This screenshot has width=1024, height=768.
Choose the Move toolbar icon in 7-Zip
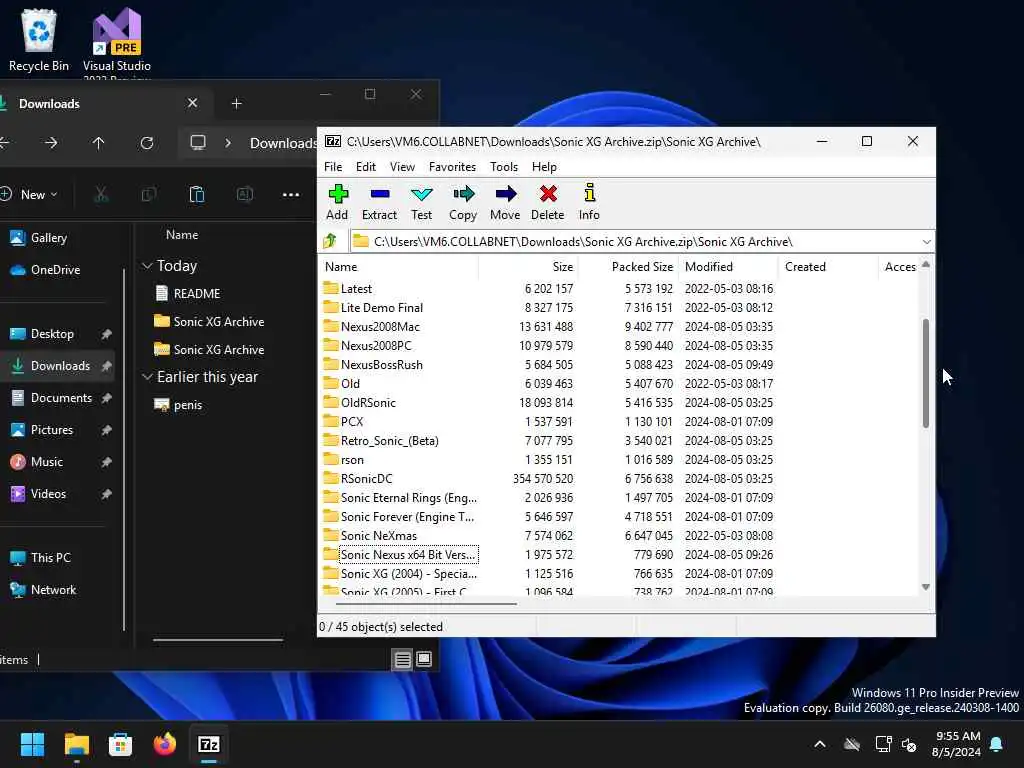[x=505, y=202]
